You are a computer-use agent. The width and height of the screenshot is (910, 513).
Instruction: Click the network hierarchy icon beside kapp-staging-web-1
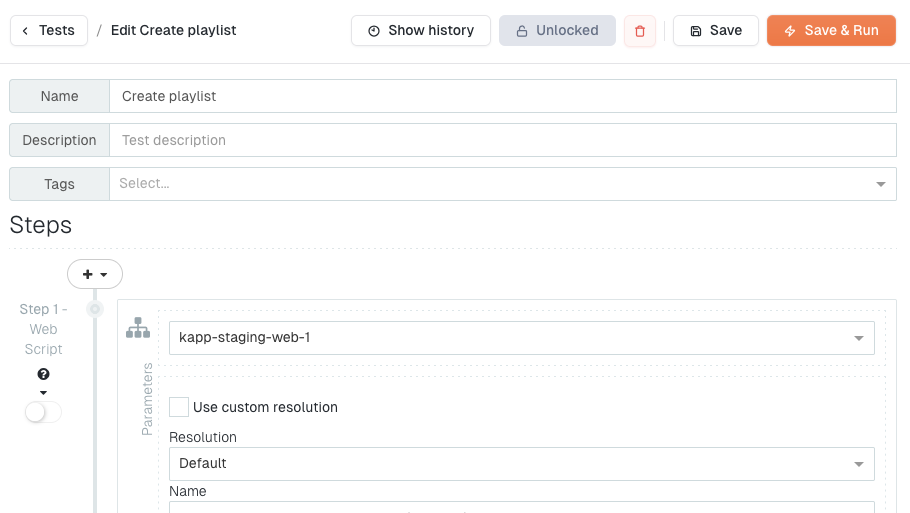(138, 328)
